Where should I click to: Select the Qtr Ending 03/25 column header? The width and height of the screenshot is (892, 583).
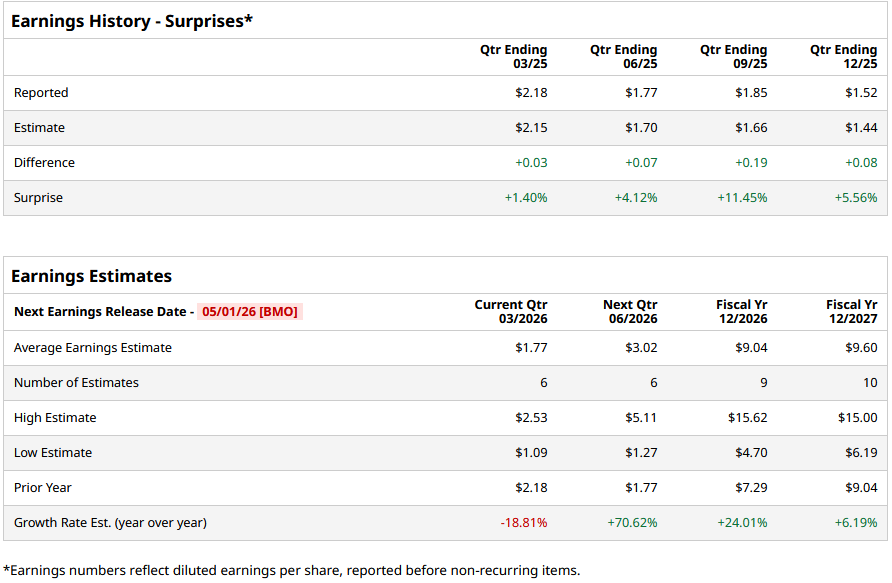pos(513,57)
